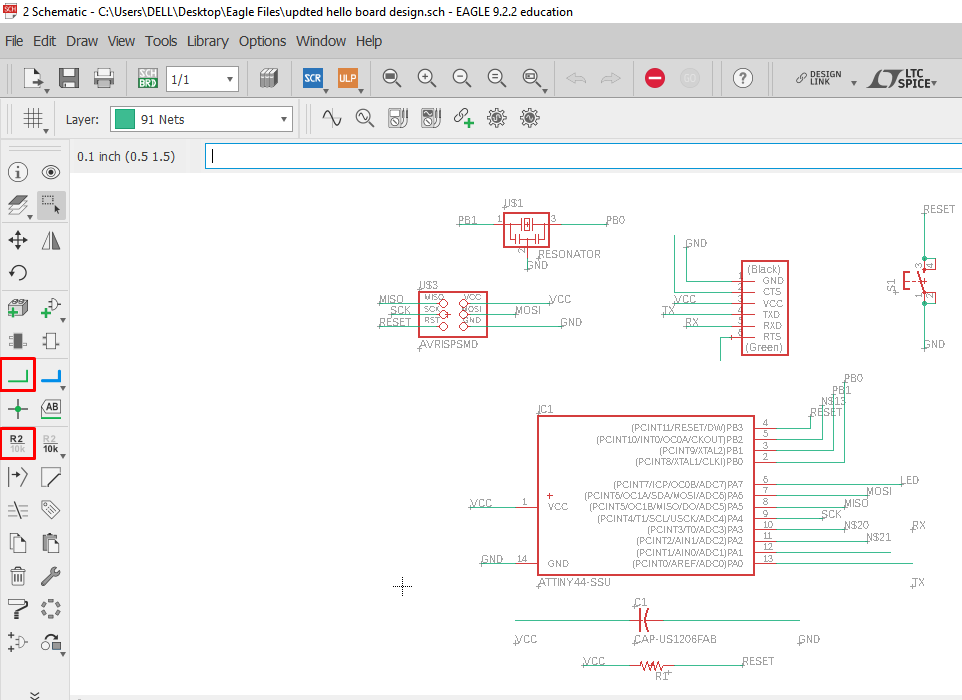This screenshot has height=700, width=962.
Task: Toggle the Show eye tool
Action: coord(51,172)
